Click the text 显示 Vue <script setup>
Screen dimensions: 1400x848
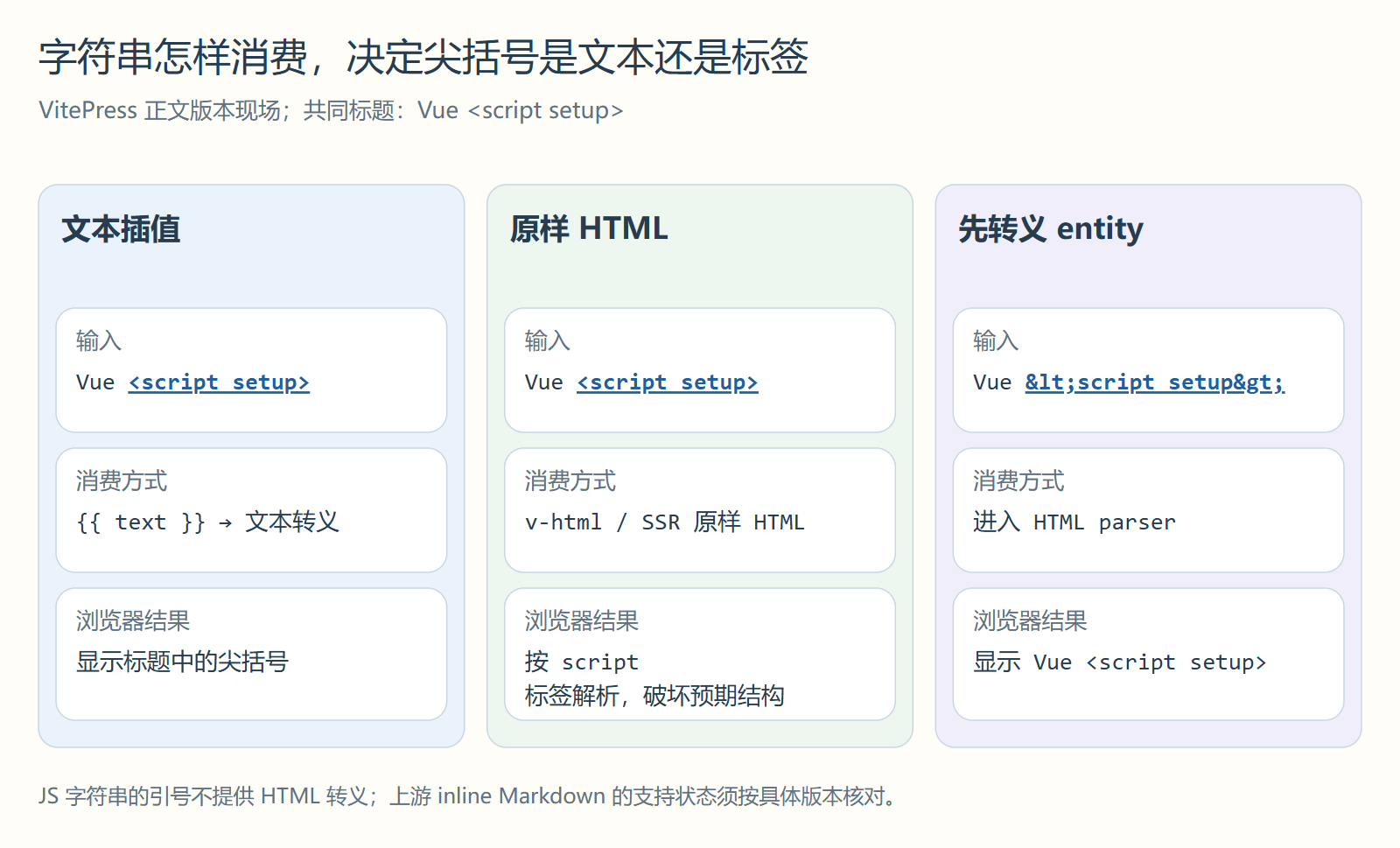[1120, 662]
